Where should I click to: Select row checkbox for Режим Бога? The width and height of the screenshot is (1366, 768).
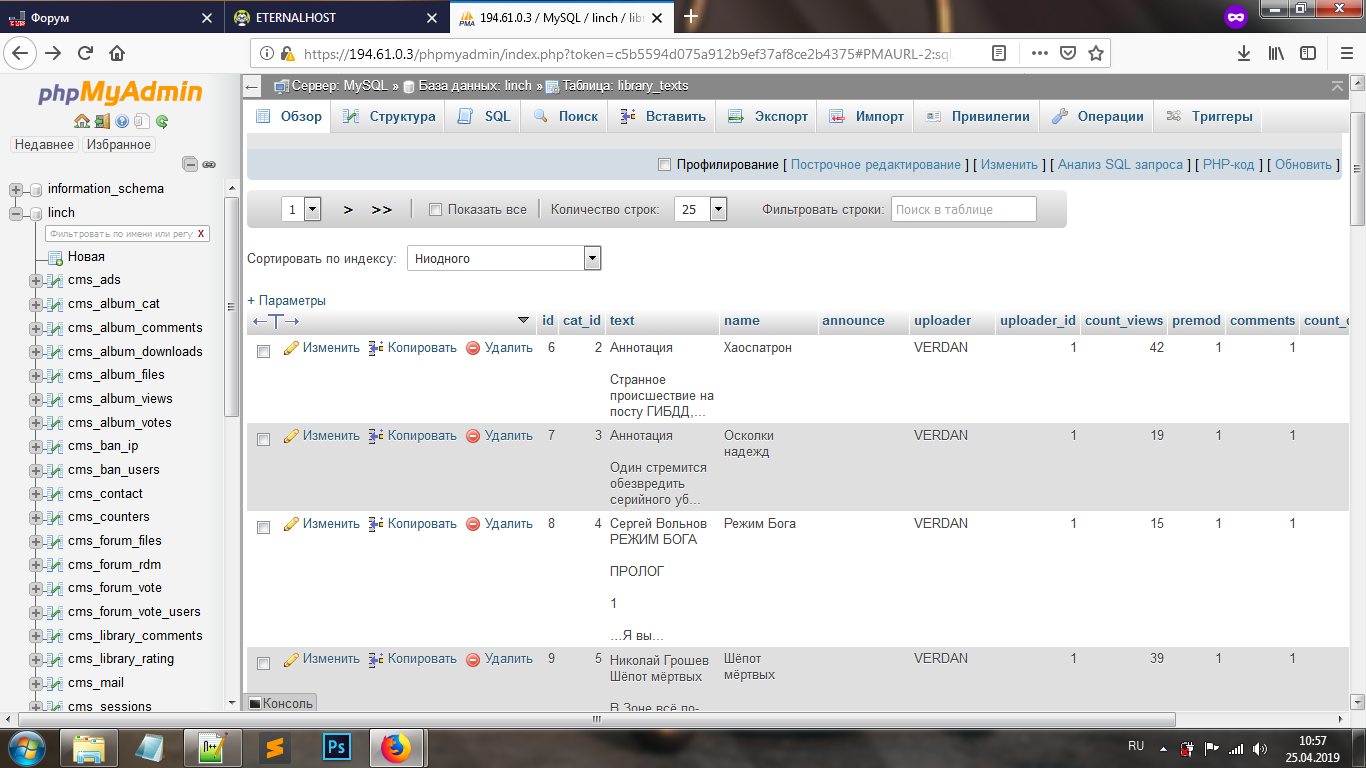point(264,528)
